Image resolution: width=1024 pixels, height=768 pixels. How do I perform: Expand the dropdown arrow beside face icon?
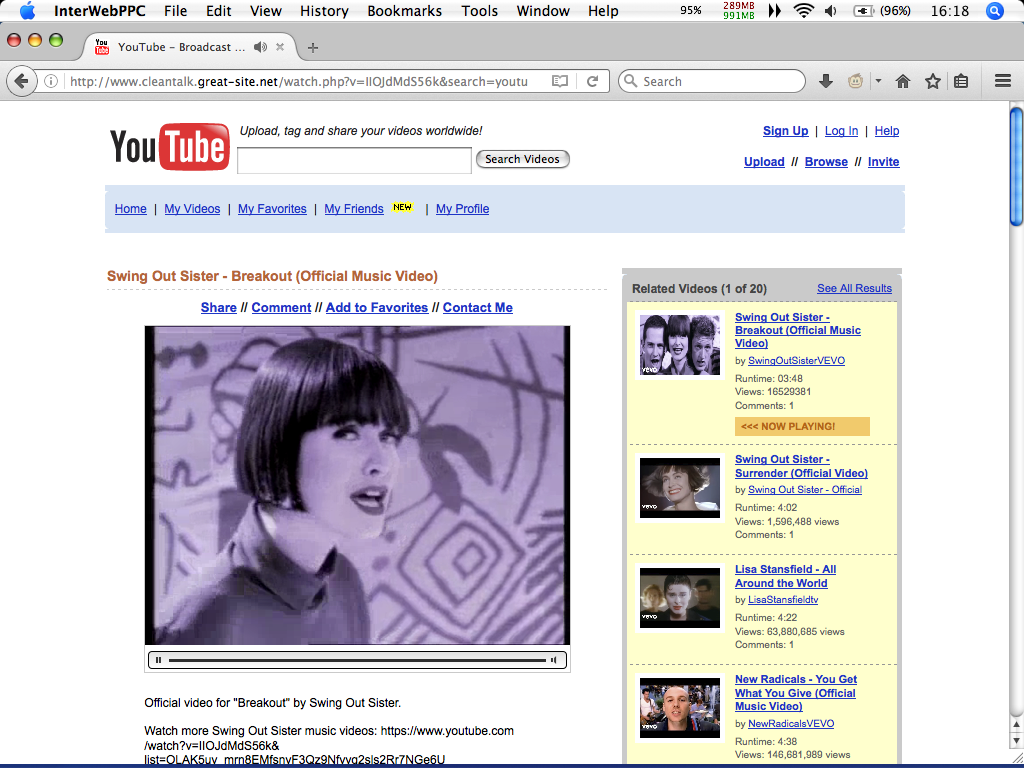pyautogui.click(x=878, y=81)
